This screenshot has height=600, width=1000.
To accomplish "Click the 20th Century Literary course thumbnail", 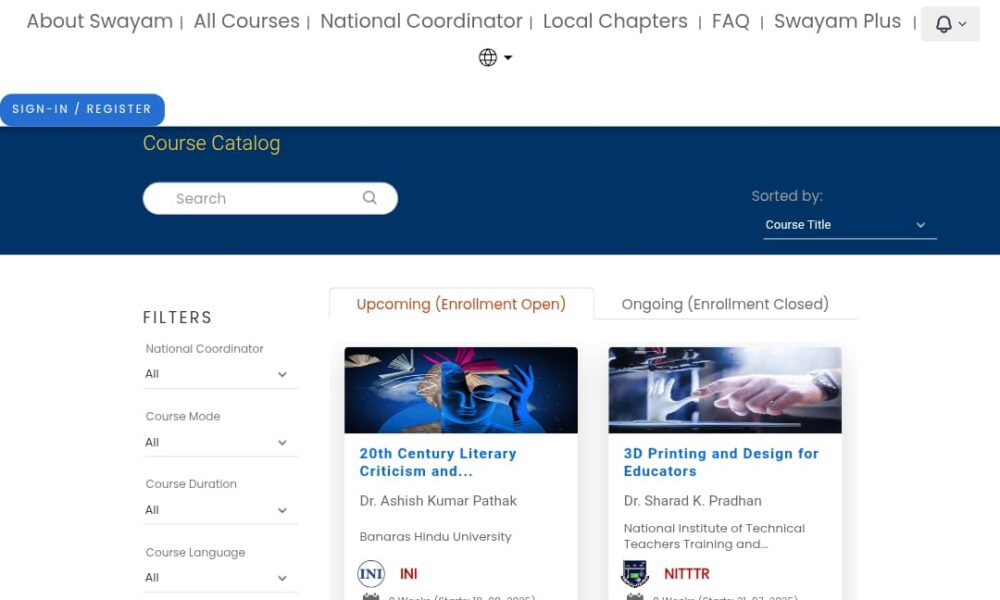I will coord(461,390).
